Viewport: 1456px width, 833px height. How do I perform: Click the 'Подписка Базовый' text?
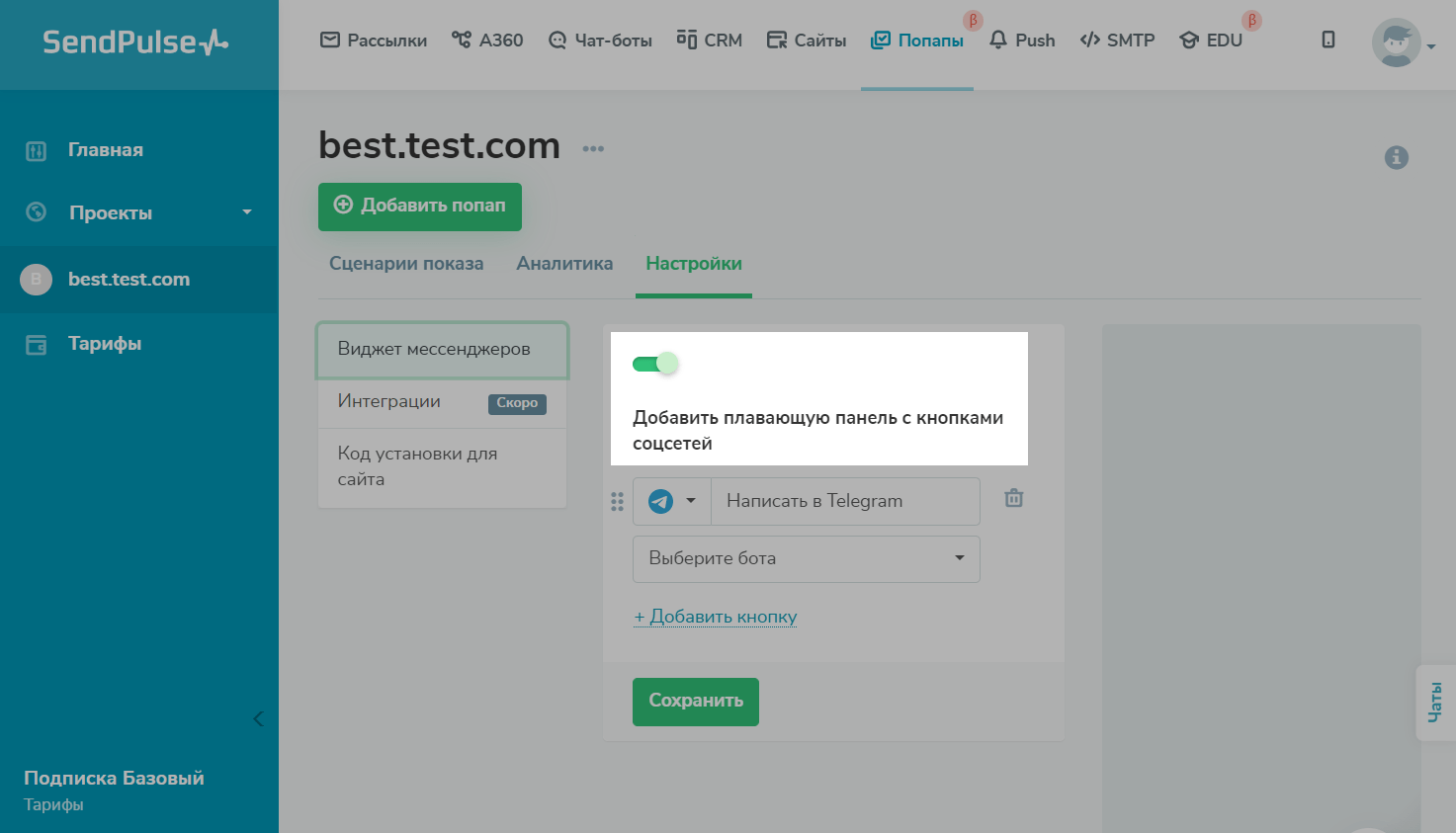[x=114, y=779]
